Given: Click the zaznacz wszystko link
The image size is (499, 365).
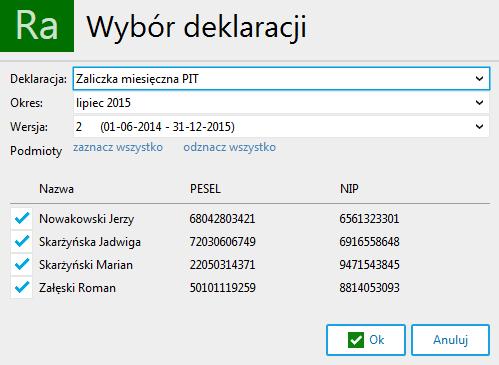Looking at the screenshot, I should pyautogui.click(x=118, y=147).
